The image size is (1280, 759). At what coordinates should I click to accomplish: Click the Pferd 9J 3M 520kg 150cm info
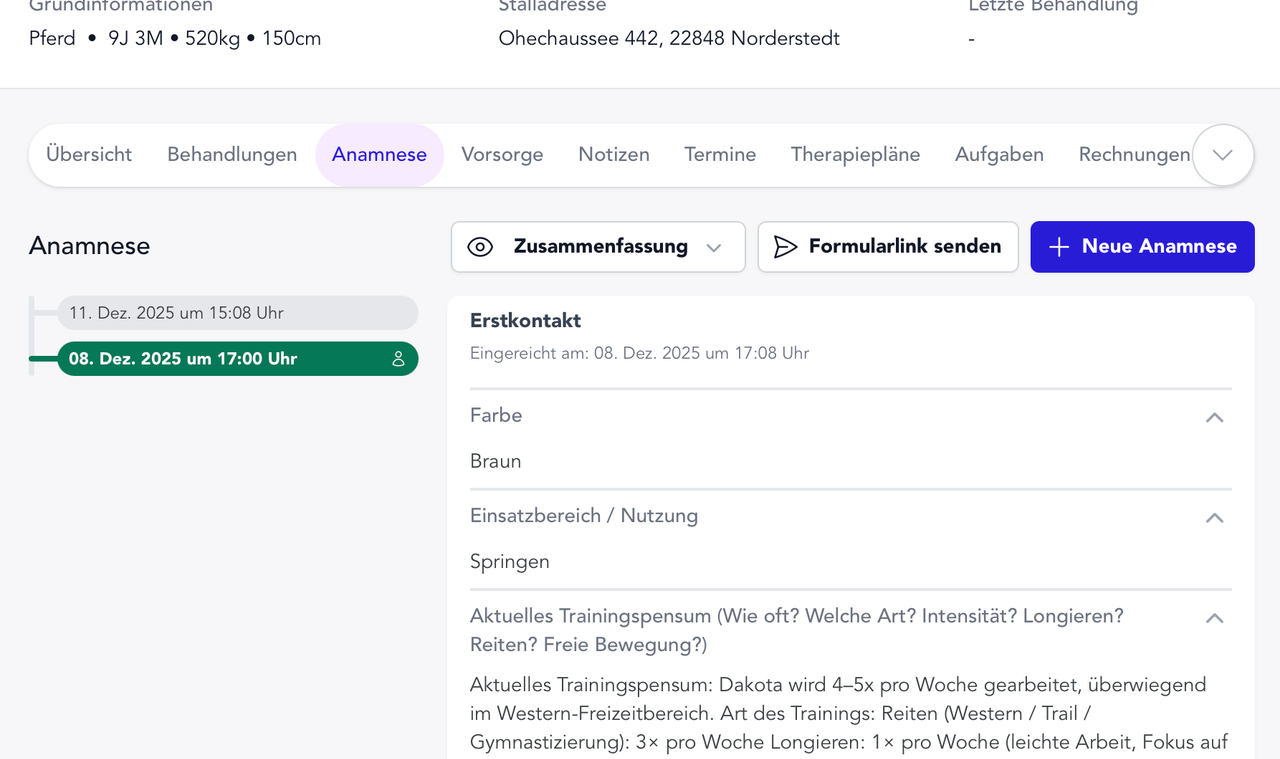(x=175, y=39)
